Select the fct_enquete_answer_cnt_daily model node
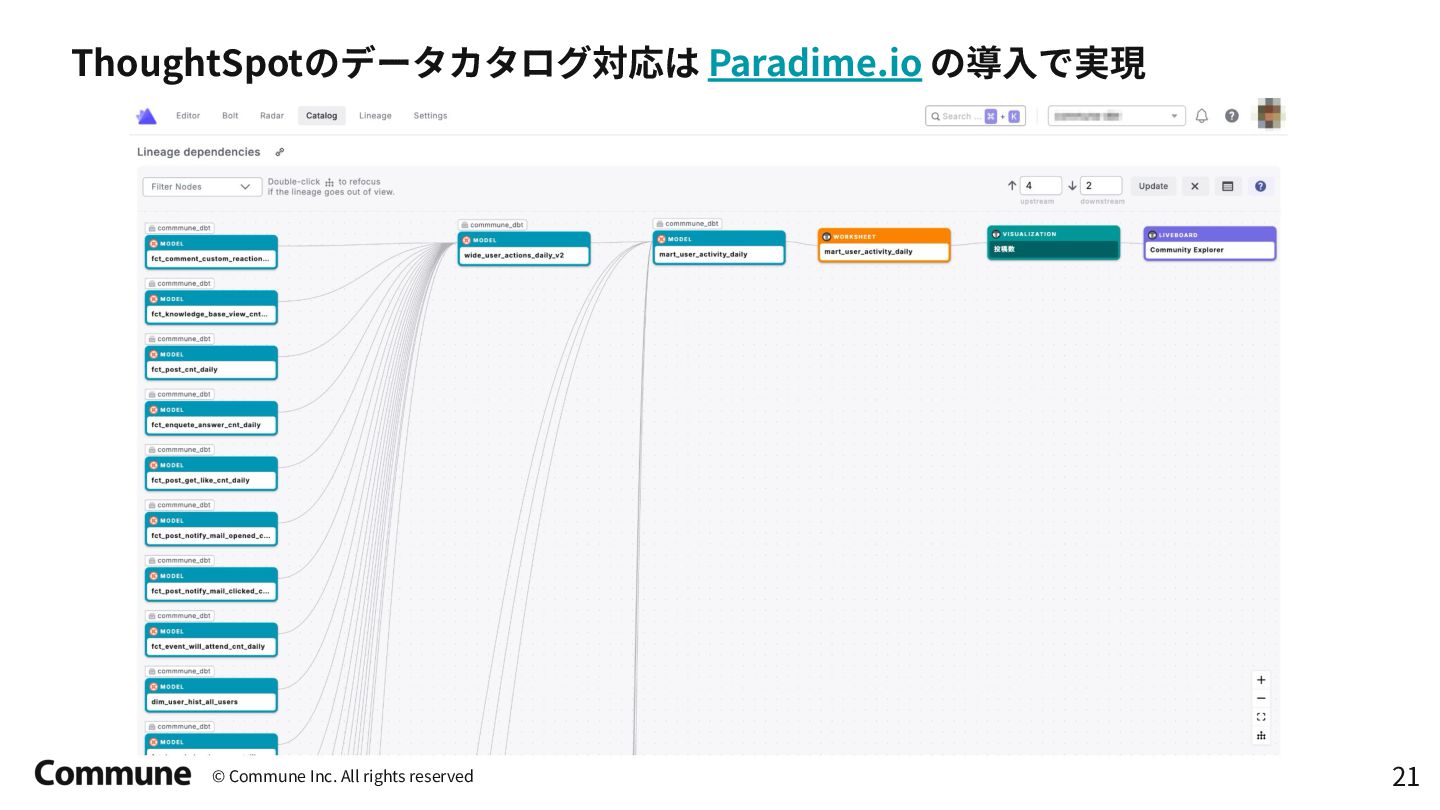This screenshot has width=1440, height=810. tap(211, 418)
